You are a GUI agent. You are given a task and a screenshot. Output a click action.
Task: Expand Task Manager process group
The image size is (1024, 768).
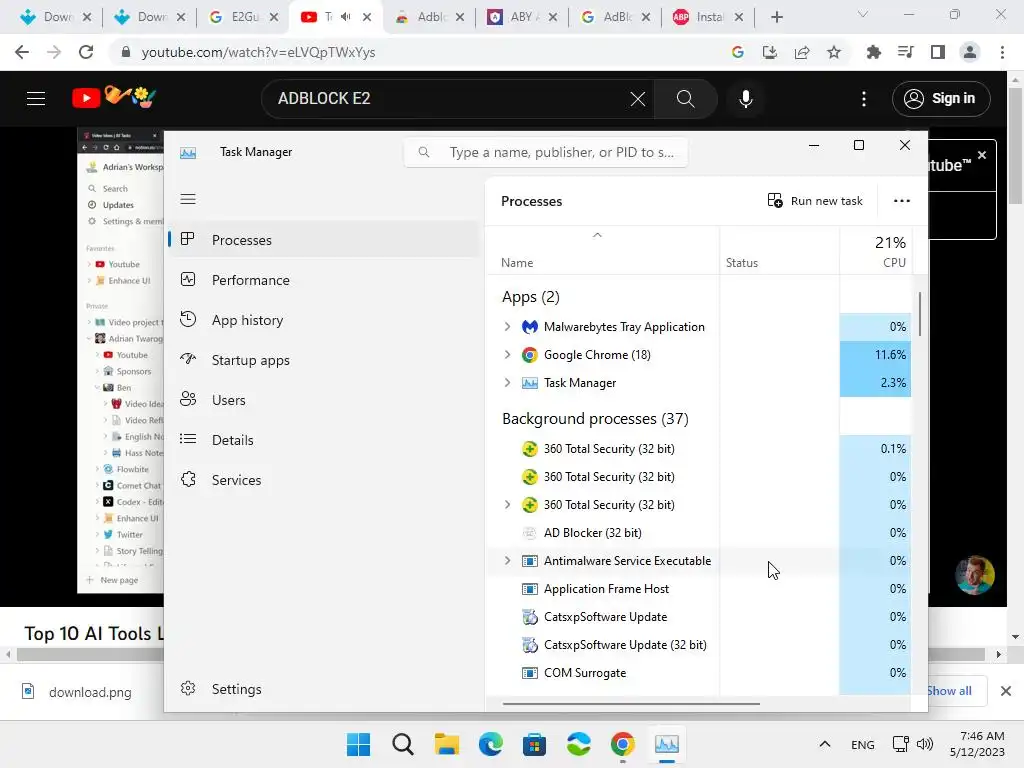tap(507, 383)
